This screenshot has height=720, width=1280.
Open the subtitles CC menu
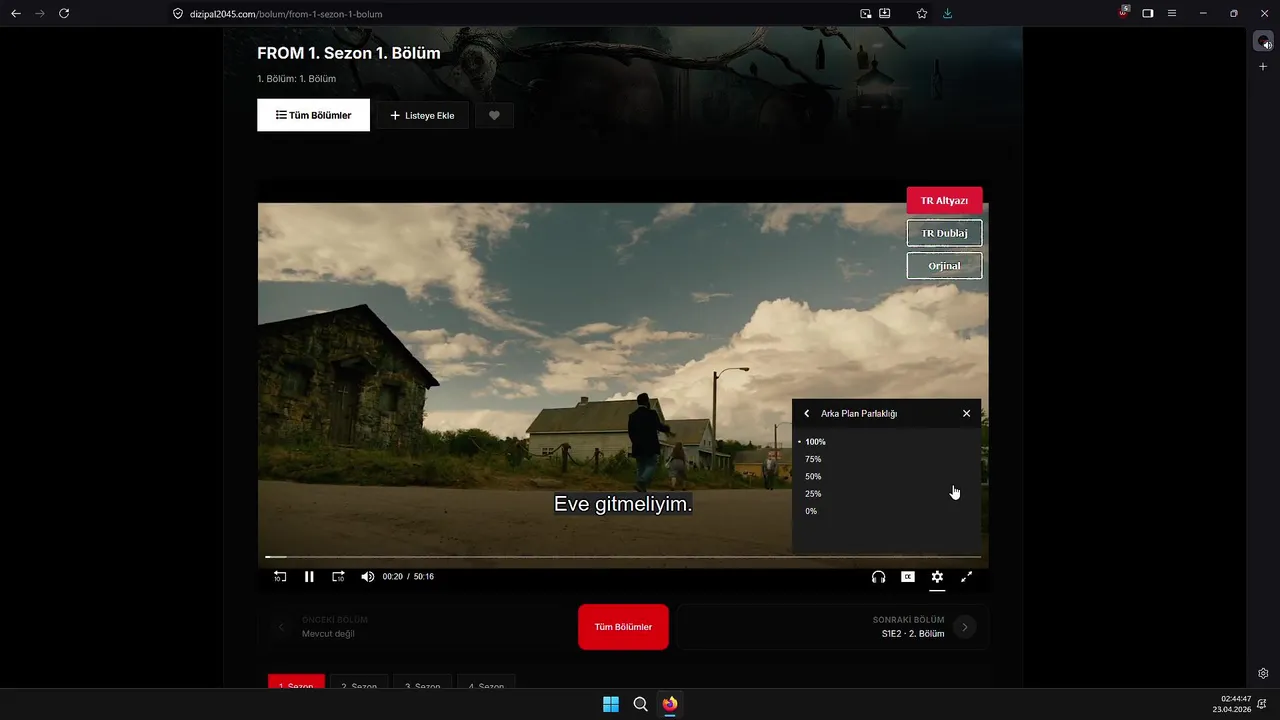click(908, 577)
